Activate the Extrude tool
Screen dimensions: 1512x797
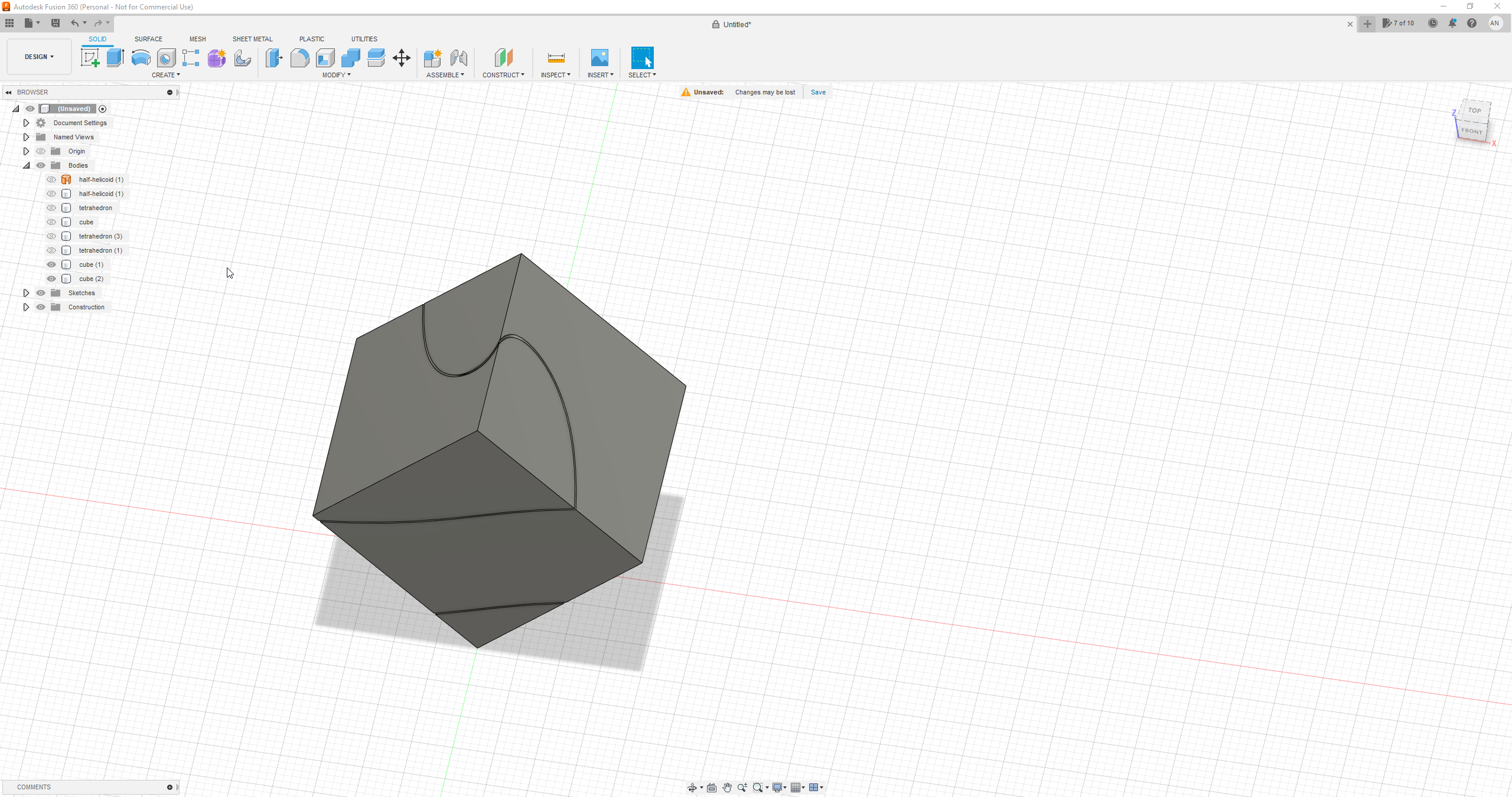coord(115,58)
